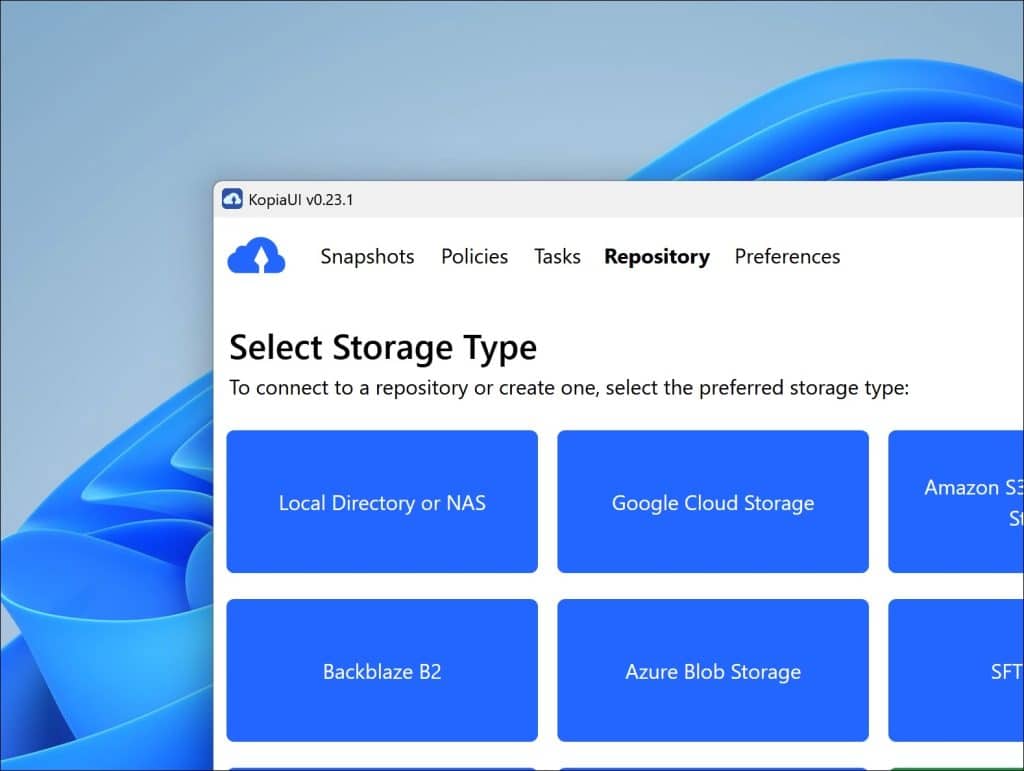Click the KopiaUI v0.23.1 title text
Image resolution: width=1024 pixels, height=771 pixels.
[300, 200]
